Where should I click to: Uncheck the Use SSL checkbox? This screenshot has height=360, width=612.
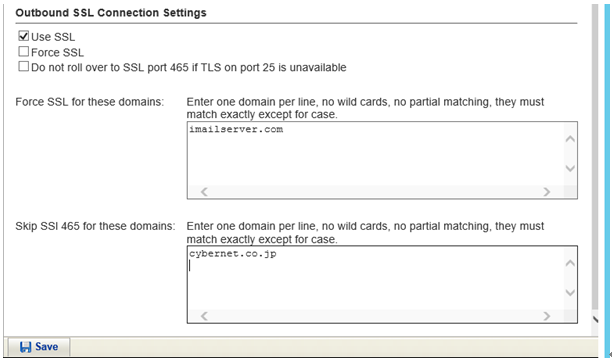pyautogui.click(x=23, y=36)
